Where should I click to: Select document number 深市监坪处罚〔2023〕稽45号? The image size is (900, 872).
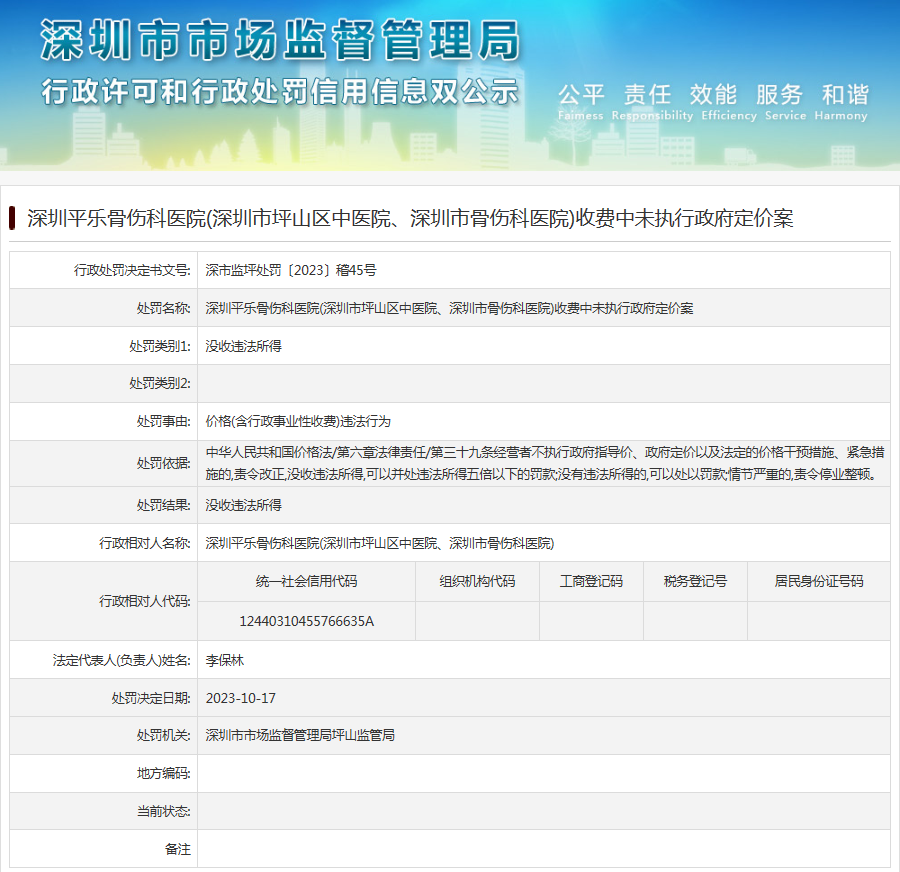click(291, 270)
